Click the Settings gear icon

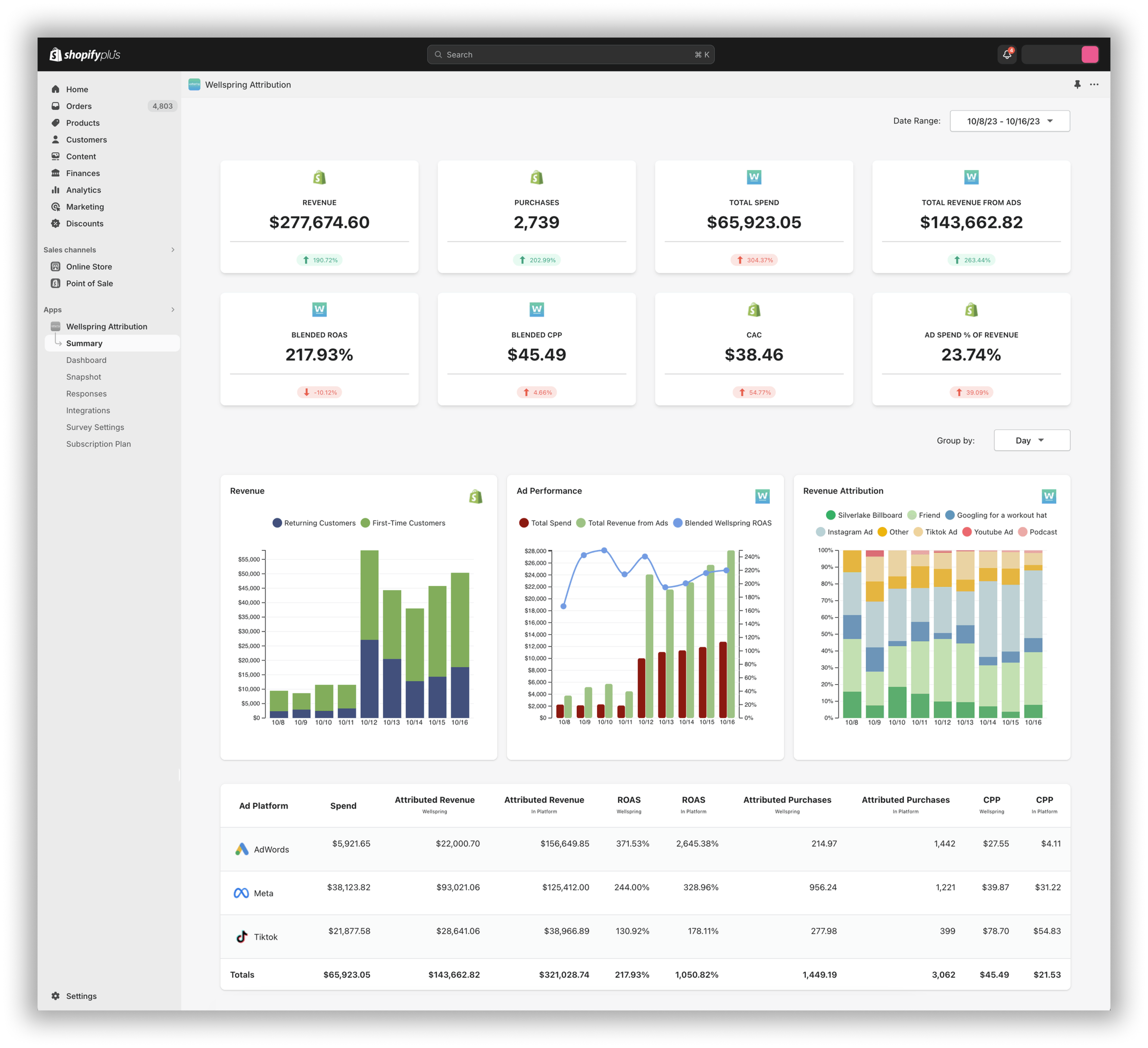55,996
